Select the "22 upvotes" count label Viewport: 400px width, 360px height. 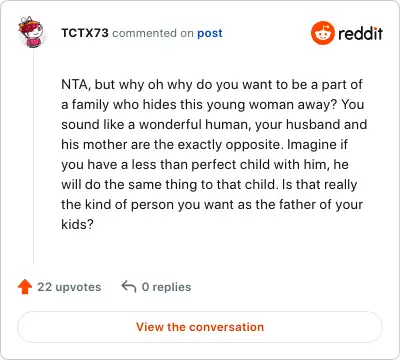(69, 287)
